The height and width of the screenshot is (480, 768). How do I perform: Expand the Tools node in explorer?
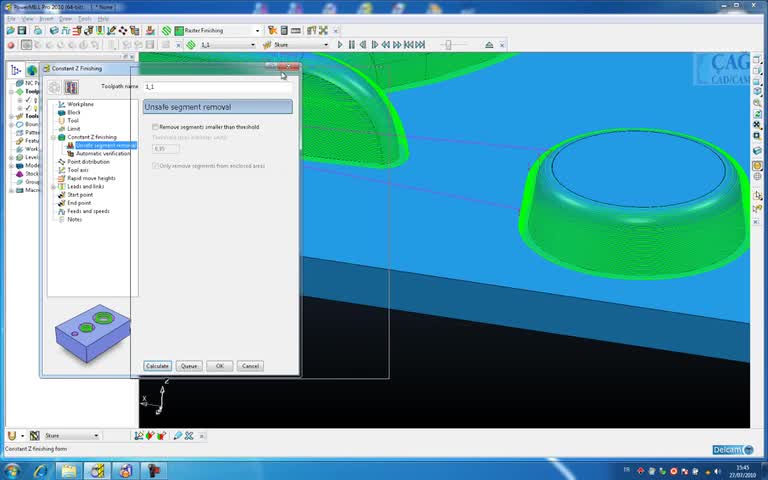pos(11,117)
